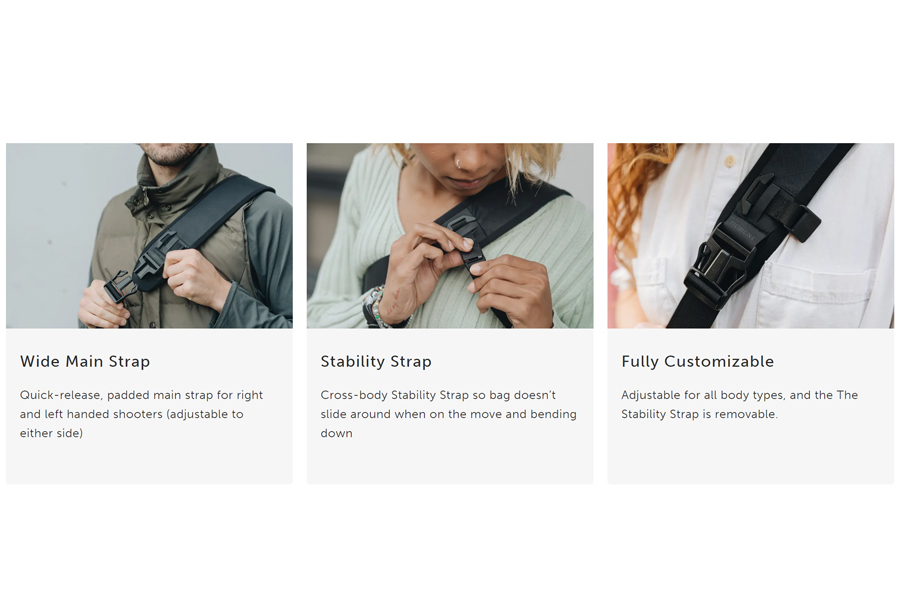Click the Fully Customizable heading
The width and height of the screenshot is (900, 600).
point(697,361)
